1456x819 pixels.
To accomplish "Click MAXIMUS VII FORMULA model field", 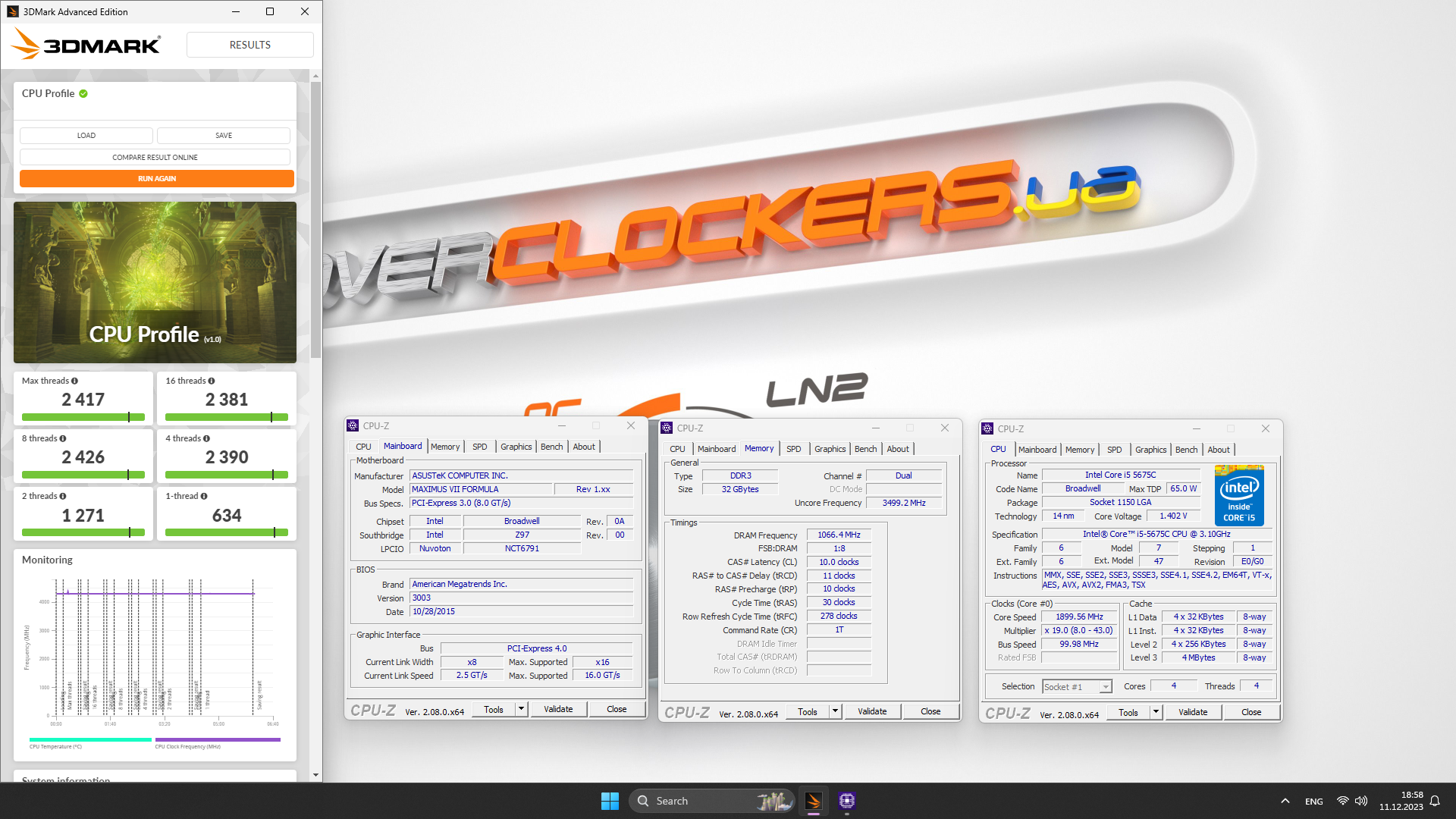I will (481, 489).
